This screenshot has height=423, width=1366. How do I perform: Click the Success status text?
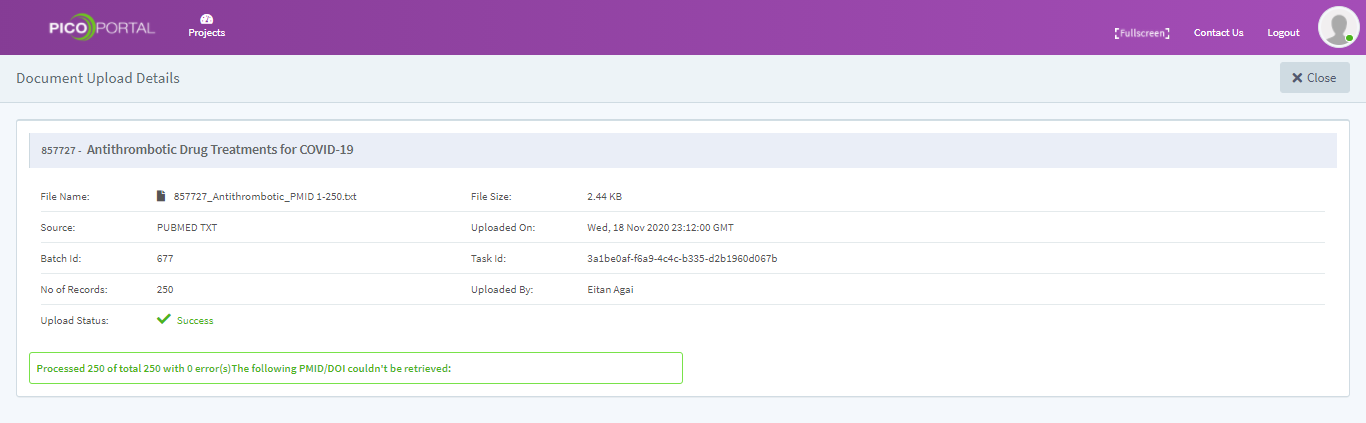pos(195,321)
